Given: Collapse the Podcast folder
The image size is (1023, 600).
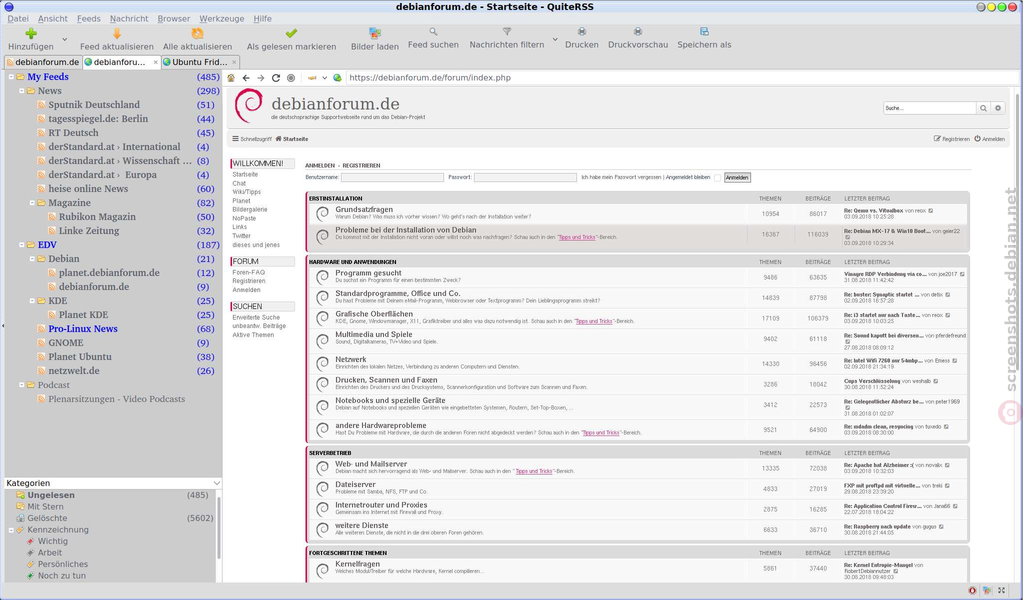Looking at the screenshot, I should click(22, 385).
